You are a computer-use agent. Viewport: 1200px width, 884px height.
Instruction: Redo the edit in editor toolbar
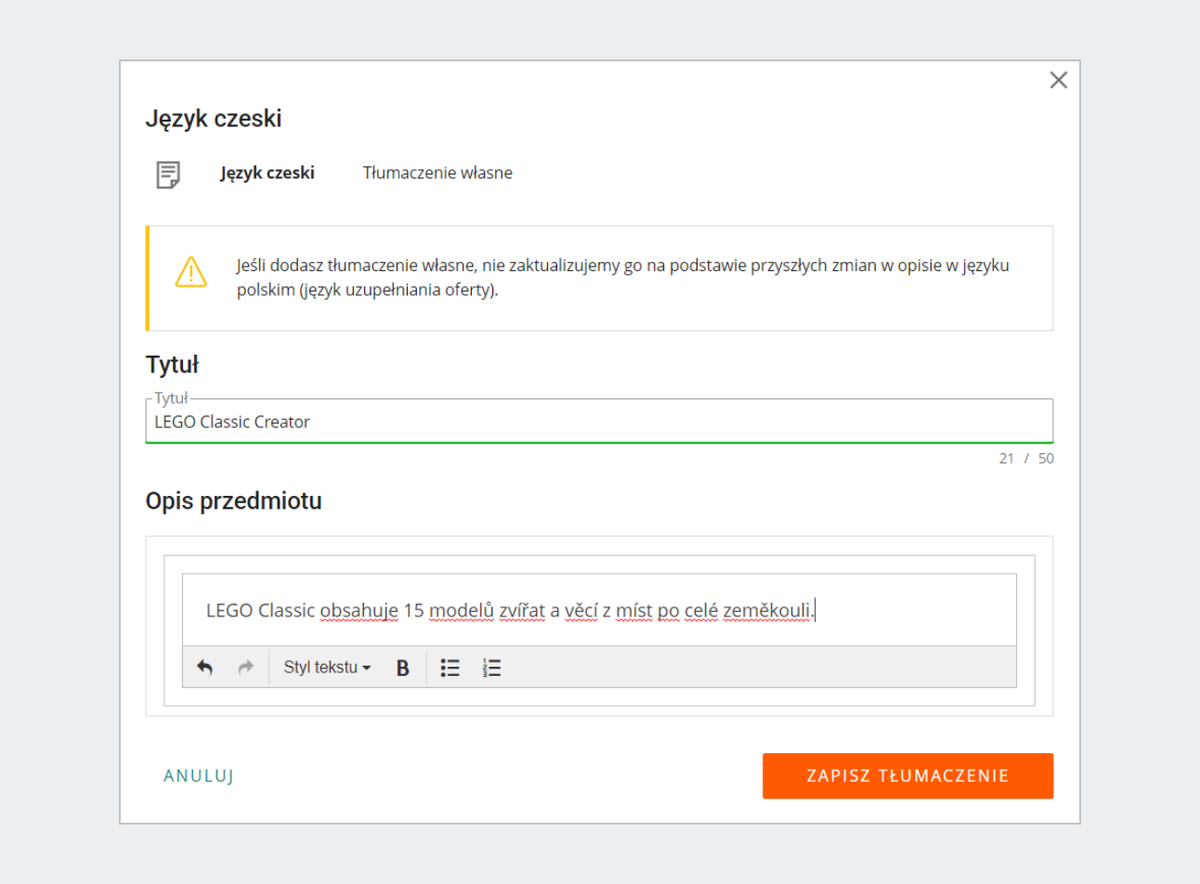246,667
